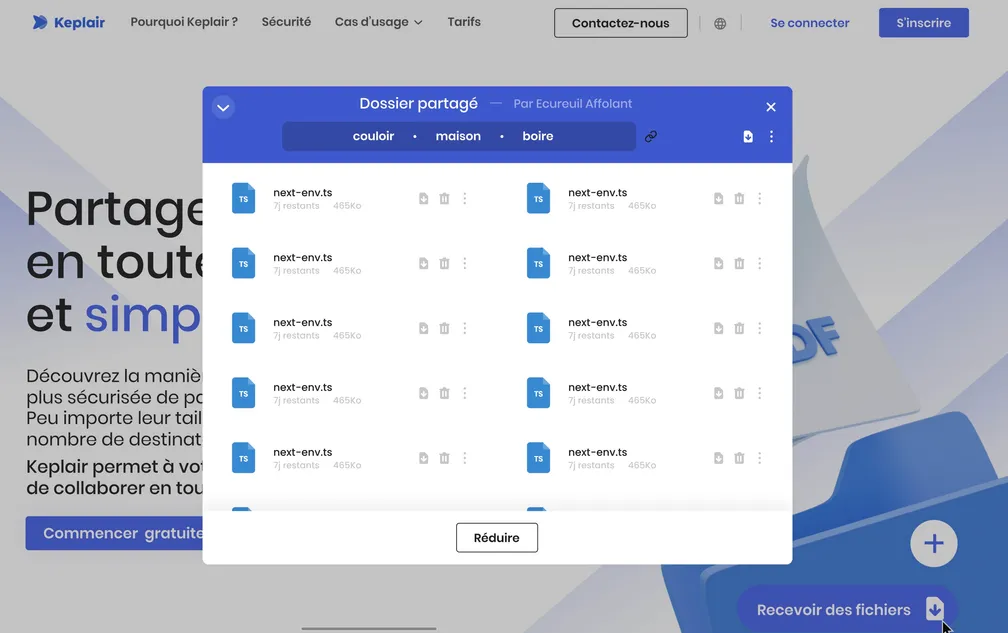Click trash icon on the fifth left-column file
Viewport: 1008px width, 633px height.
click(x=444, y=459)
